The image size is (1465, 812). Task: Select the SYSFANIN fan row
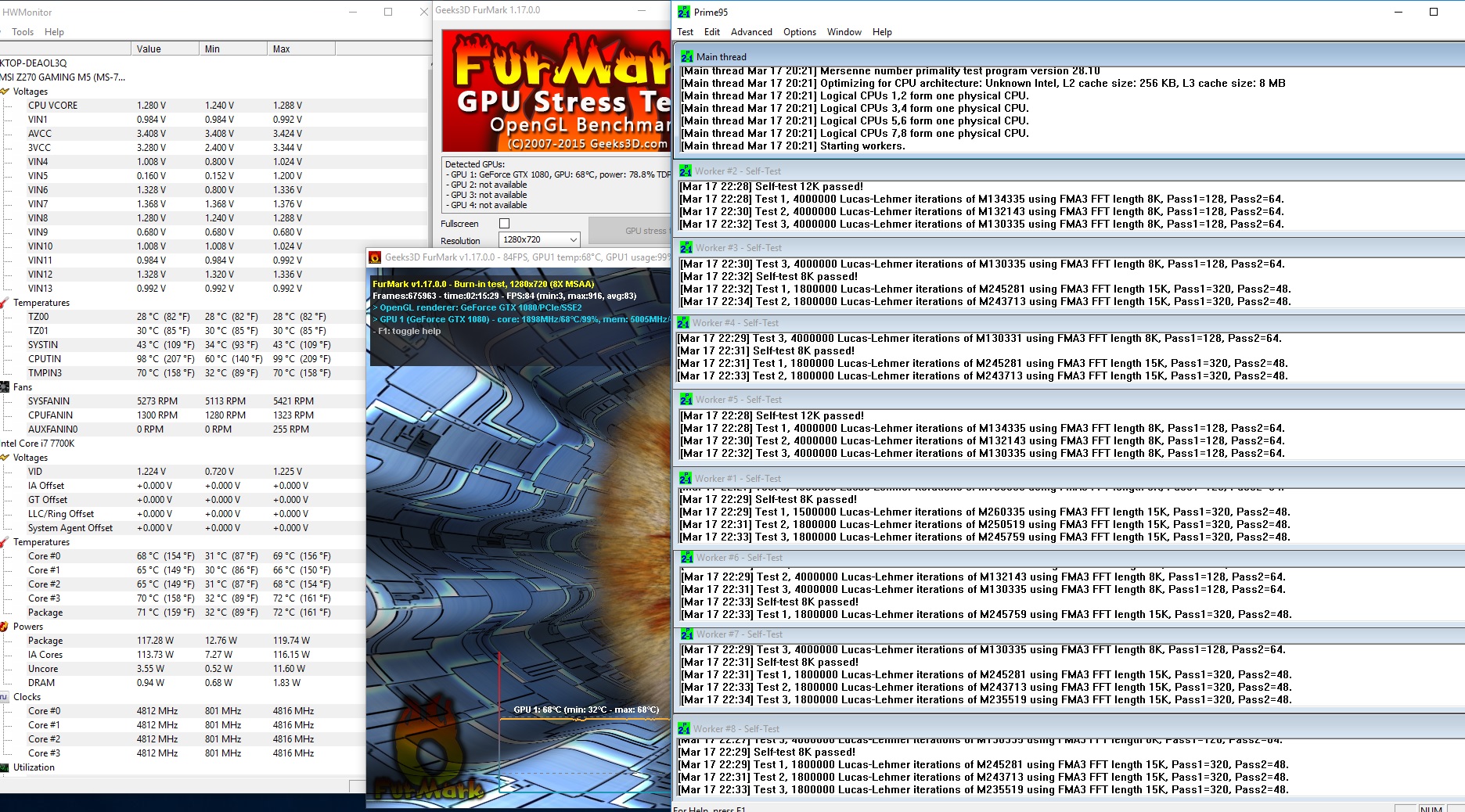(x=182, y=401)
